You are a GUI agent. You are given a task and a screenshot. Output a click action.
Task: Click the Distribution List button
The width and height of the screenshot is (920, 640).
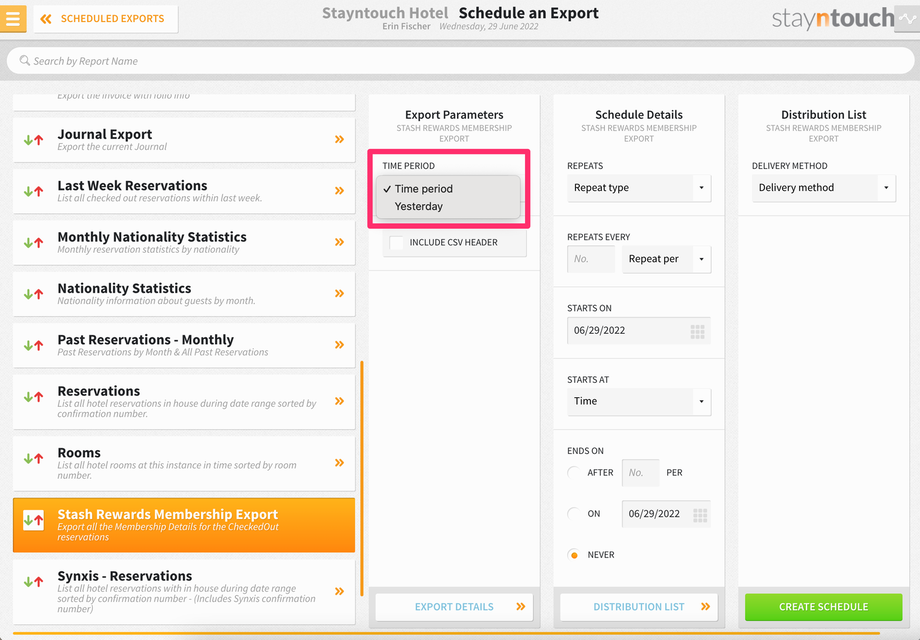pyautogui.click(x=639, y=607)
